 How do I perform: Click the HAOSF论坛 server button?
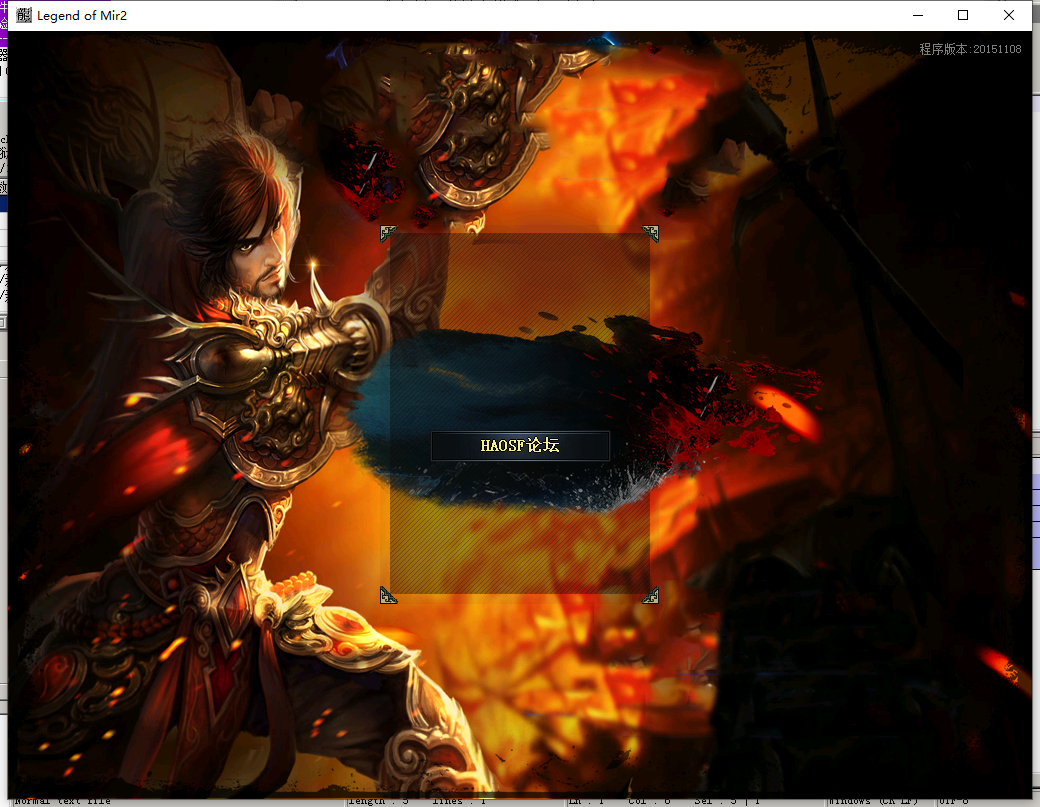pyautogui.click(x=520, y=446)
